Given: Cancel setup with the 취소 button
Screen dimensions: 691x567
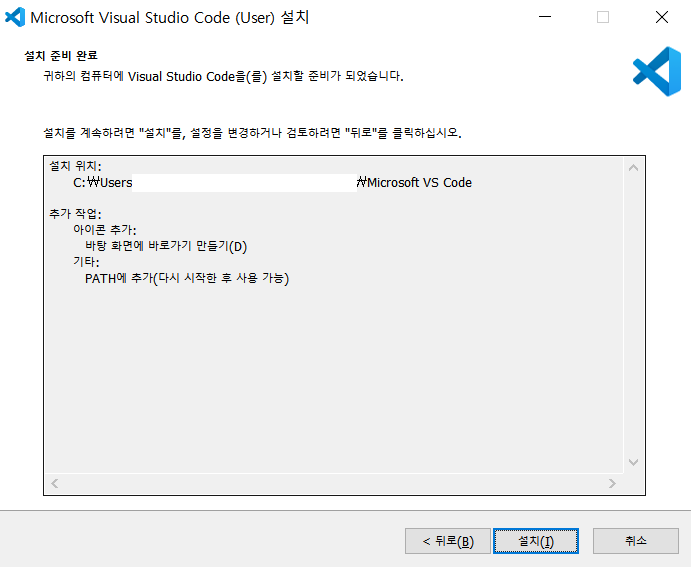Looking at the screenshot, I should coord(635,541).
